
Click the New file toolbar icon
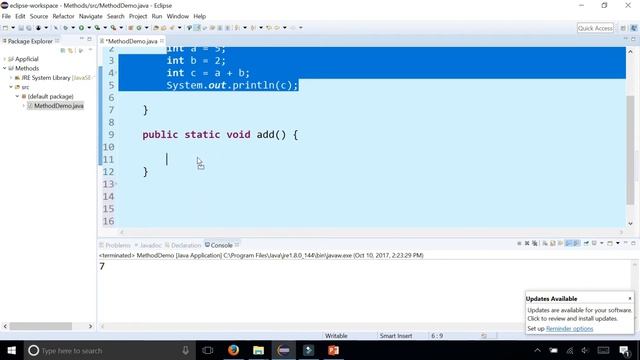point(6,28)
